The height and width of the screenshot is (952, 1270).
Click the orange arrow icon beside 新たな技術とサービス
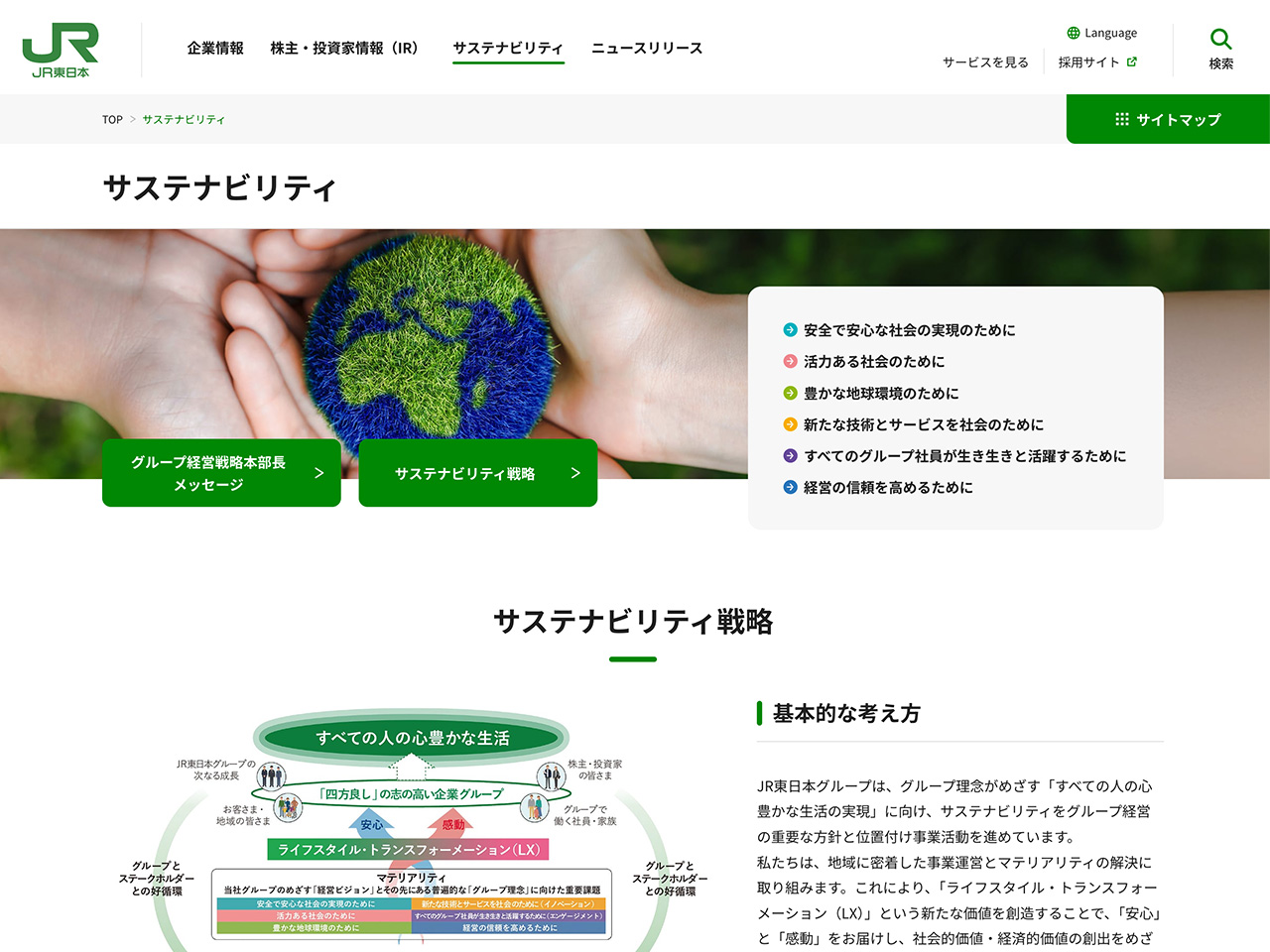[790, 424]
